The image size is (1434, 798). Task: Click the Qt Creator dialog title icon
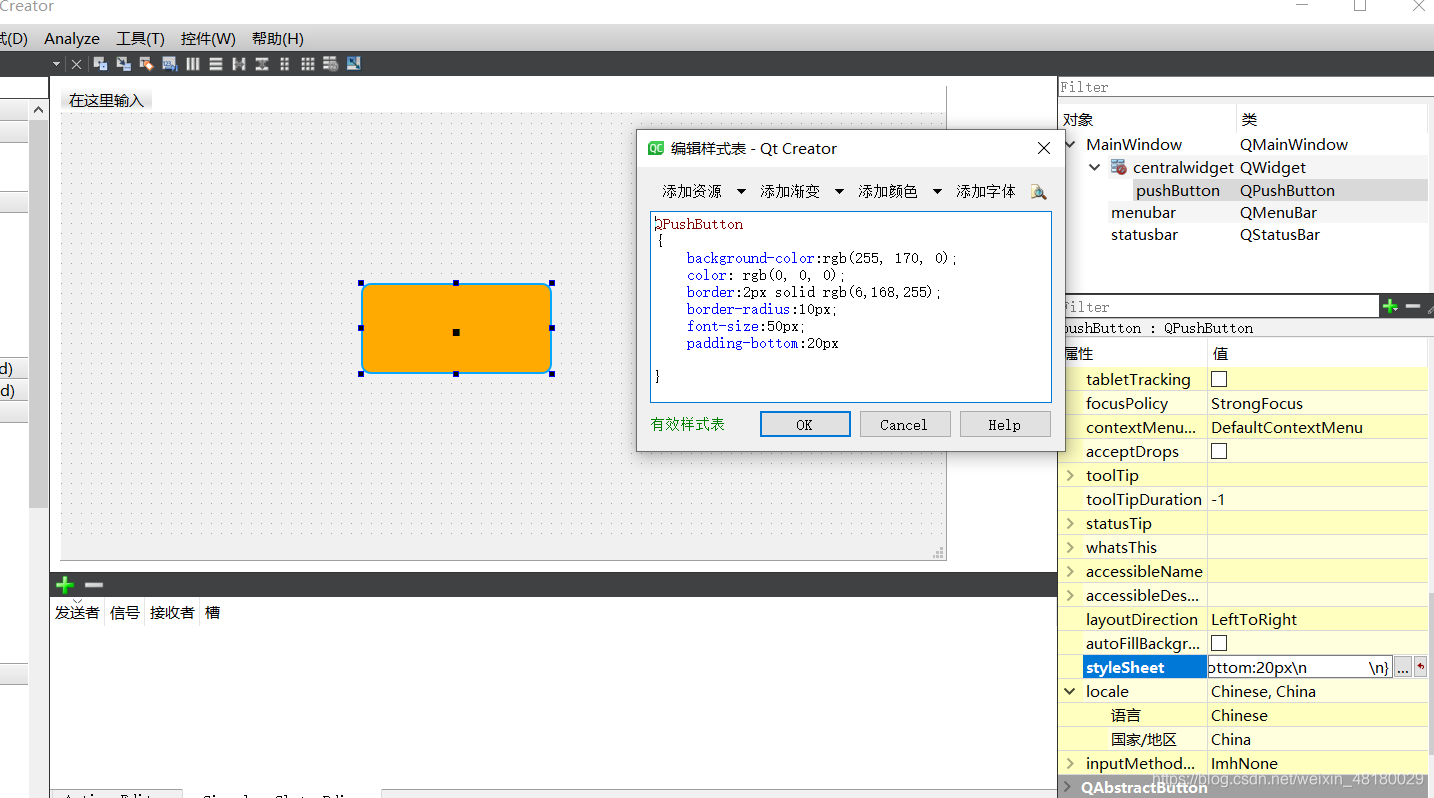pos(656,148)
